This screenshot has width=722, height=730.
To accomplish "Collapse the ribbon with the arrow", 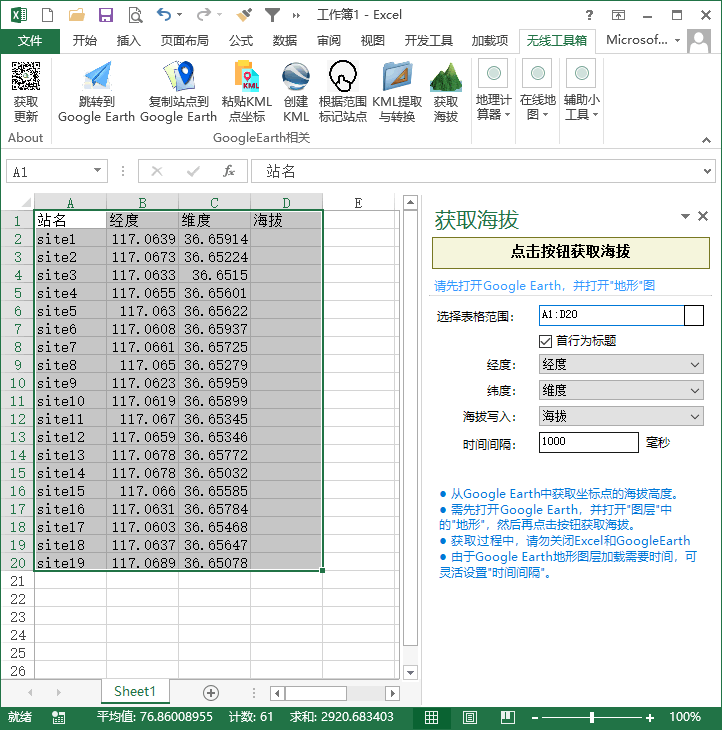I will tap(706, 140).
